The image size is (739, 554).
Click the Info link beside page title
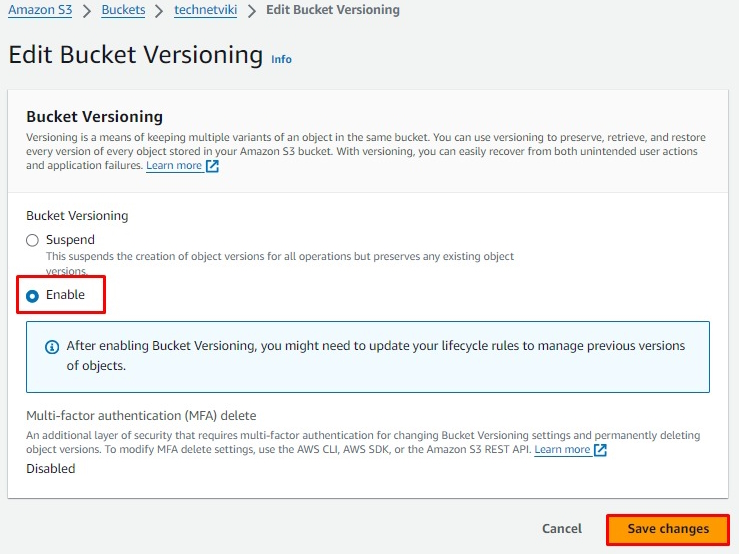pyautogui.click(x=282, y=59)
